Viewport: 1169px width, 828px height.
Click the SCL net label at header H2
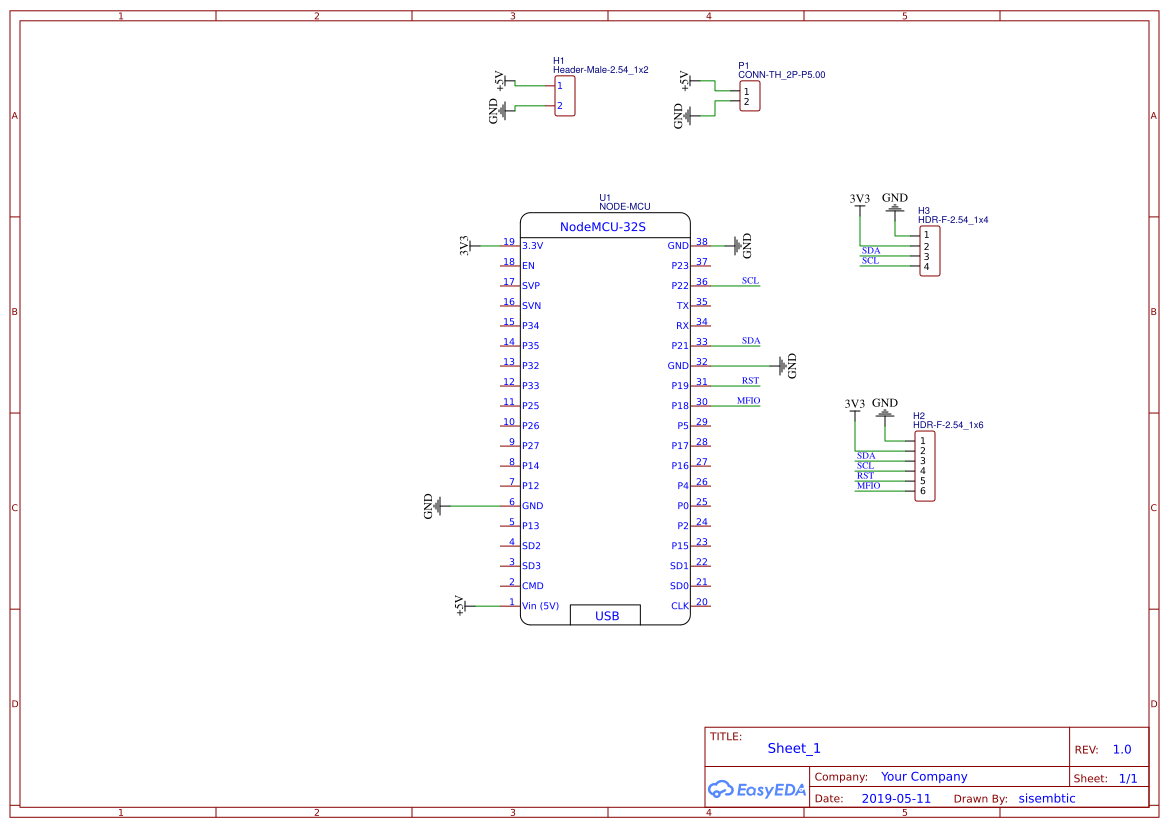click(x=865, y=465)
